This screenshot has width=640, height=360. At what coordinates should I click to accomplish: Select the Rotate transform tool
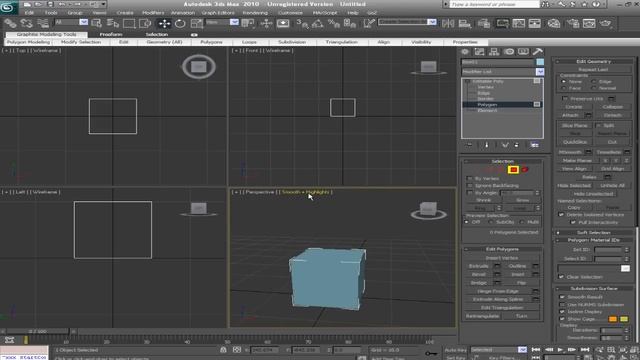pos(180,23)
